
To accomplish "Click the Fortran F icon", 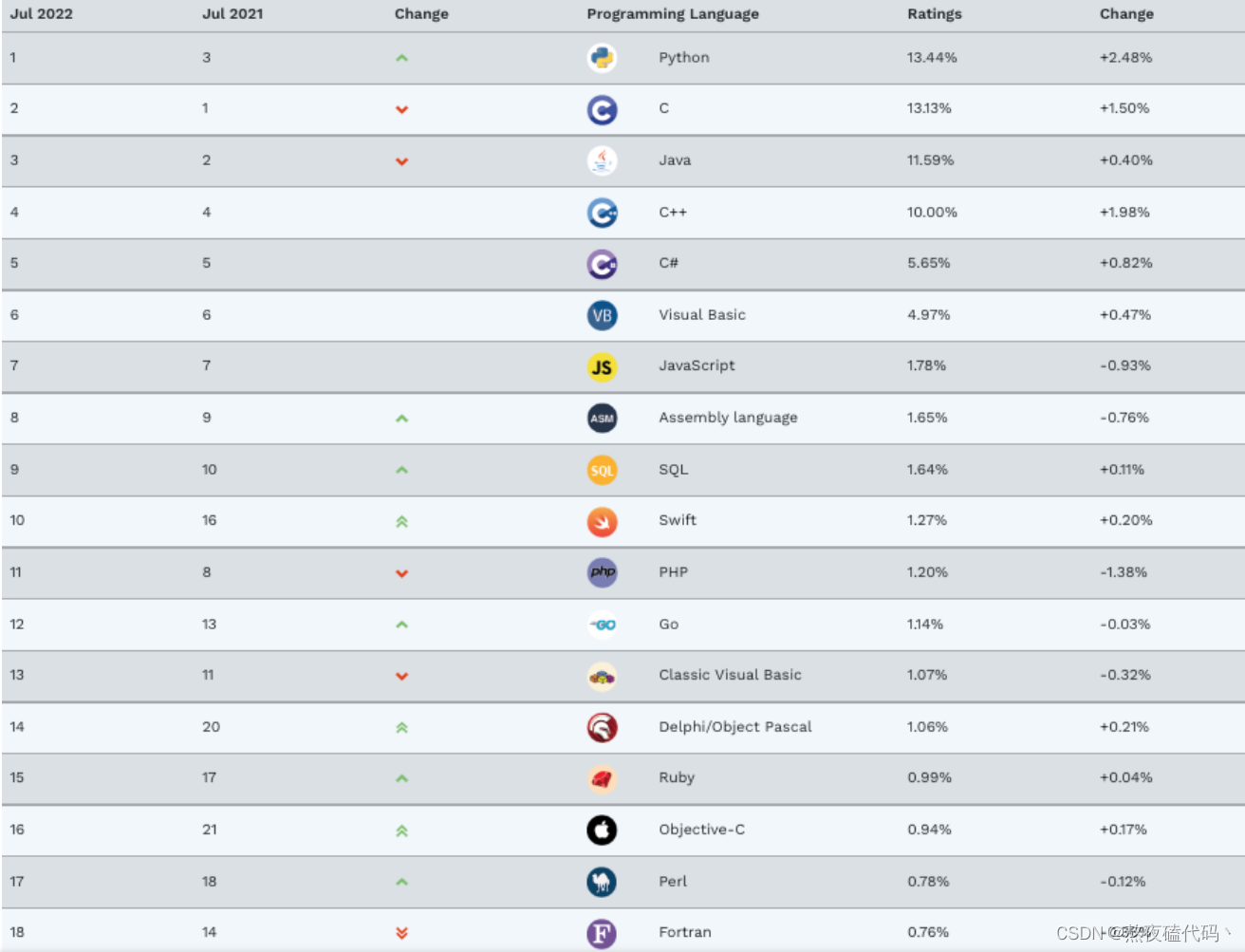I will pyautogui.click(x=602, y=933).
